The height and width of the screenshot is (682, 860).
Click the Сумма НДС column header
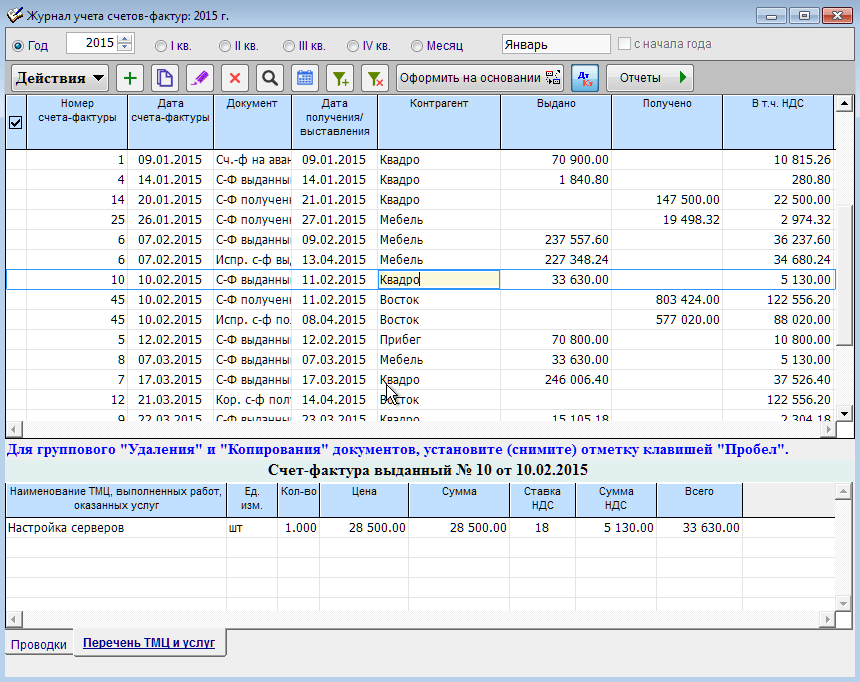coord(616,499)
